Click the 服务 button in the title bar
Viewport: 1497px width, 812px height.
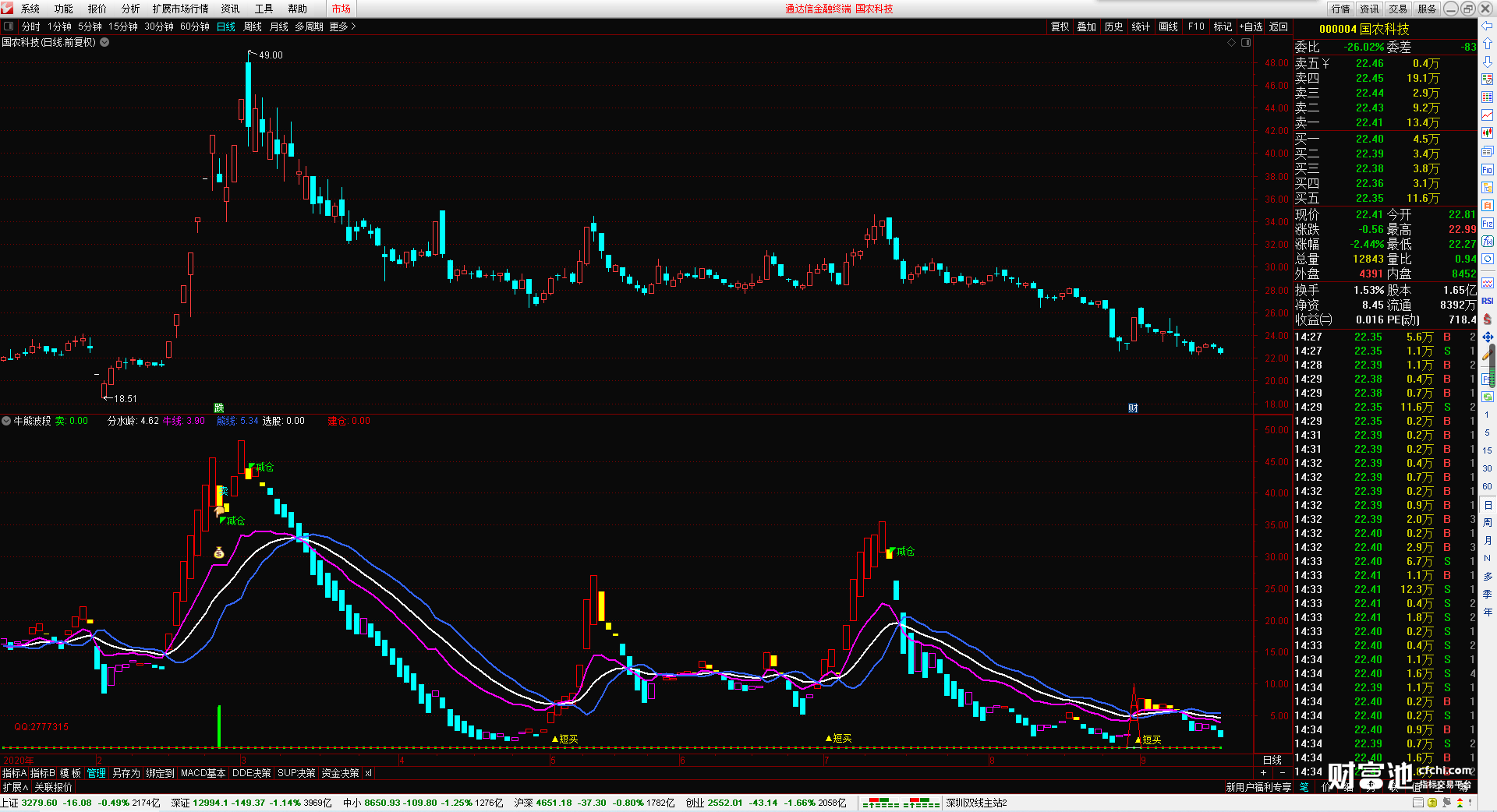click(1427, 9)
